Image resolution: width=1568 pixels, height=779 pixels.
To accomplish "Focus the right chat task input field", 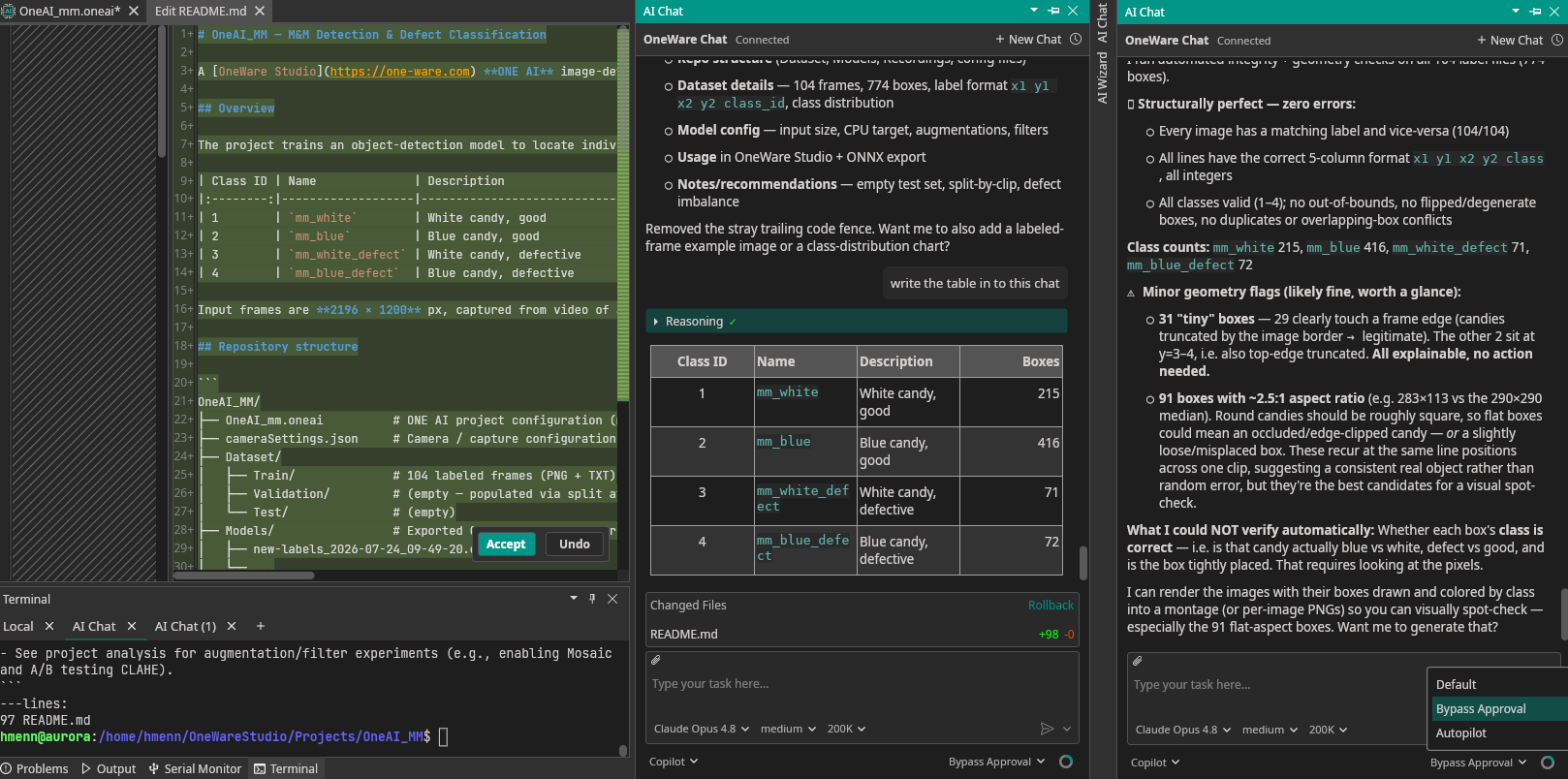I will pos(1277,685).
